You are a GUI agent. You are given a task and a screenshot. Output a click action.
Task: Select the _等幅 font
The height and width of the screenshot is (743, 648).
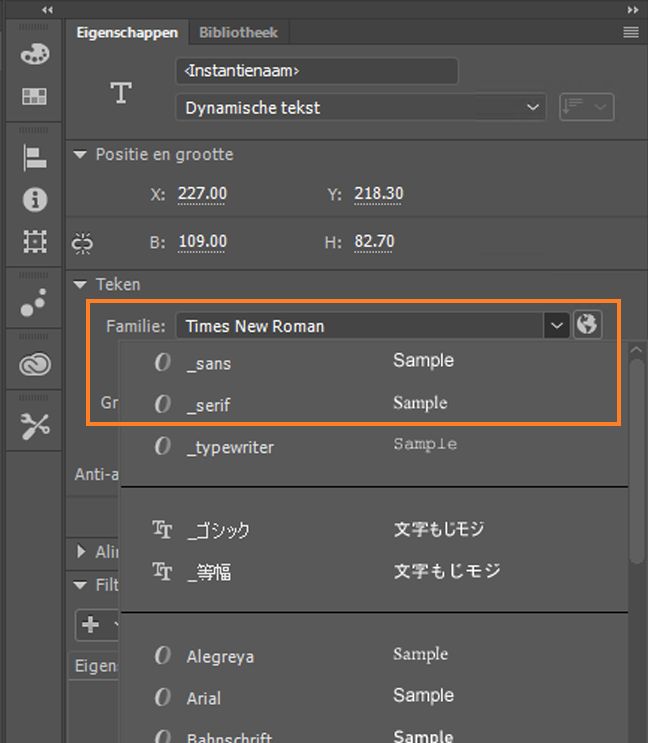tap(374, 571)
